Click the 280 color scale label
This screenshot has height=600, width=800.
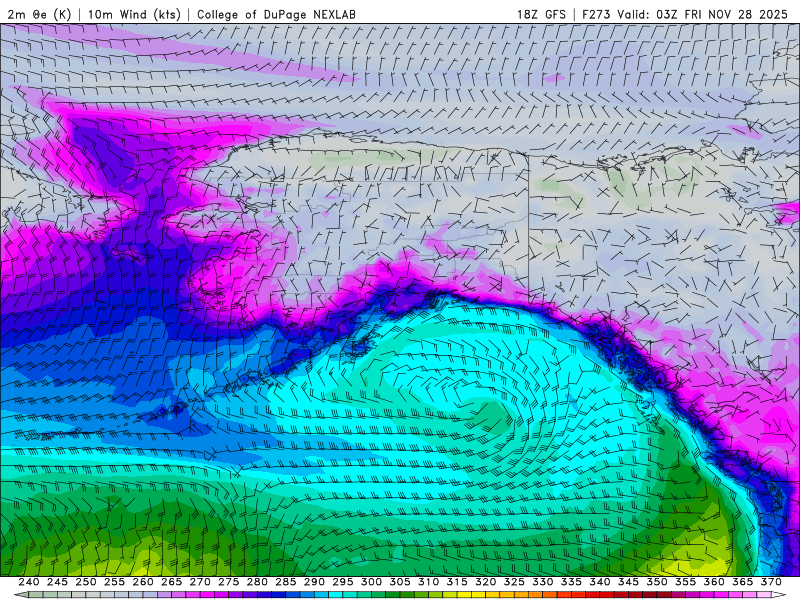tap(257, 582)
